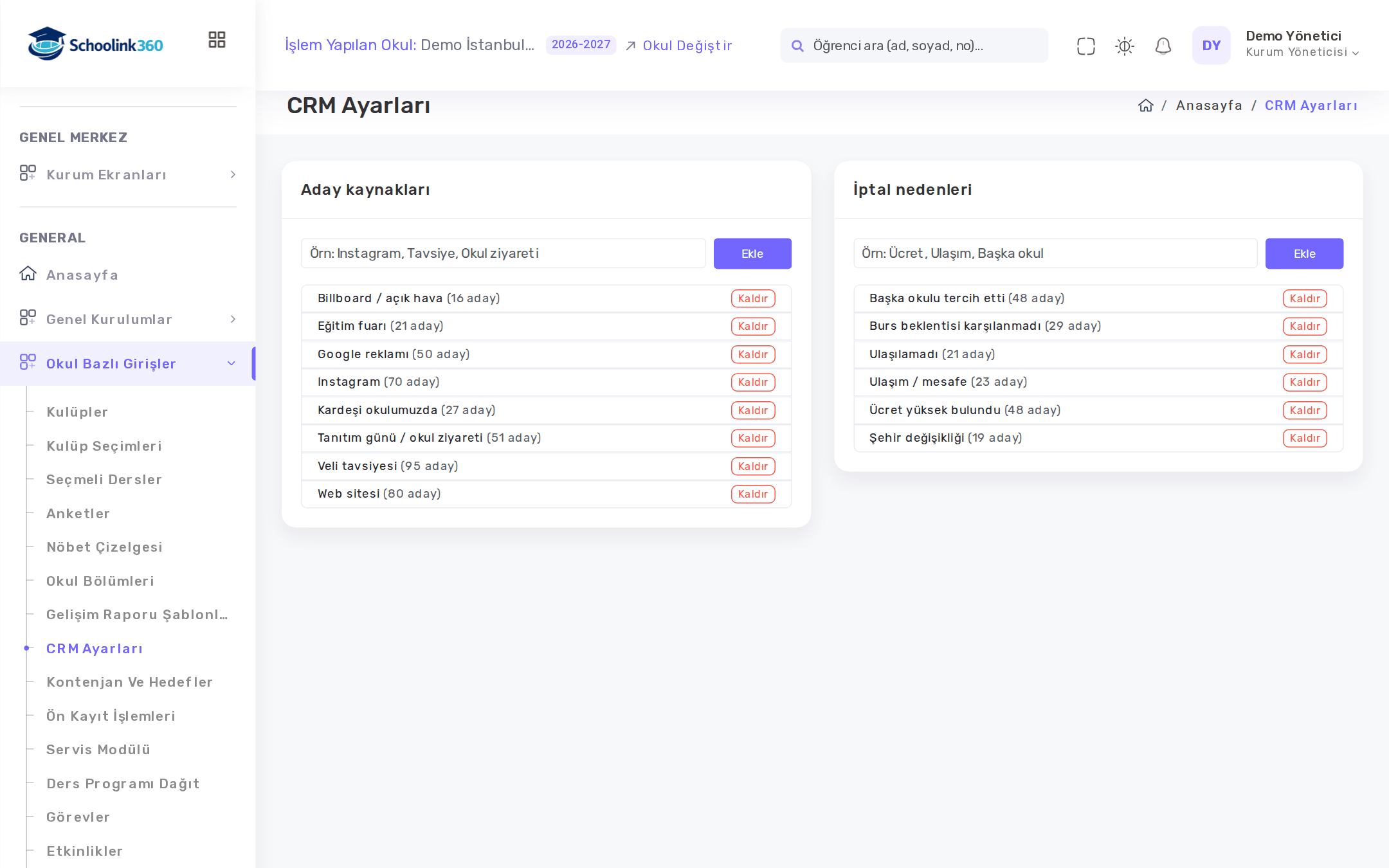The width and height of the screenshot is (1389, 868).
Task: Enter fullscreen mode icon
Action: coord(1085,46)
